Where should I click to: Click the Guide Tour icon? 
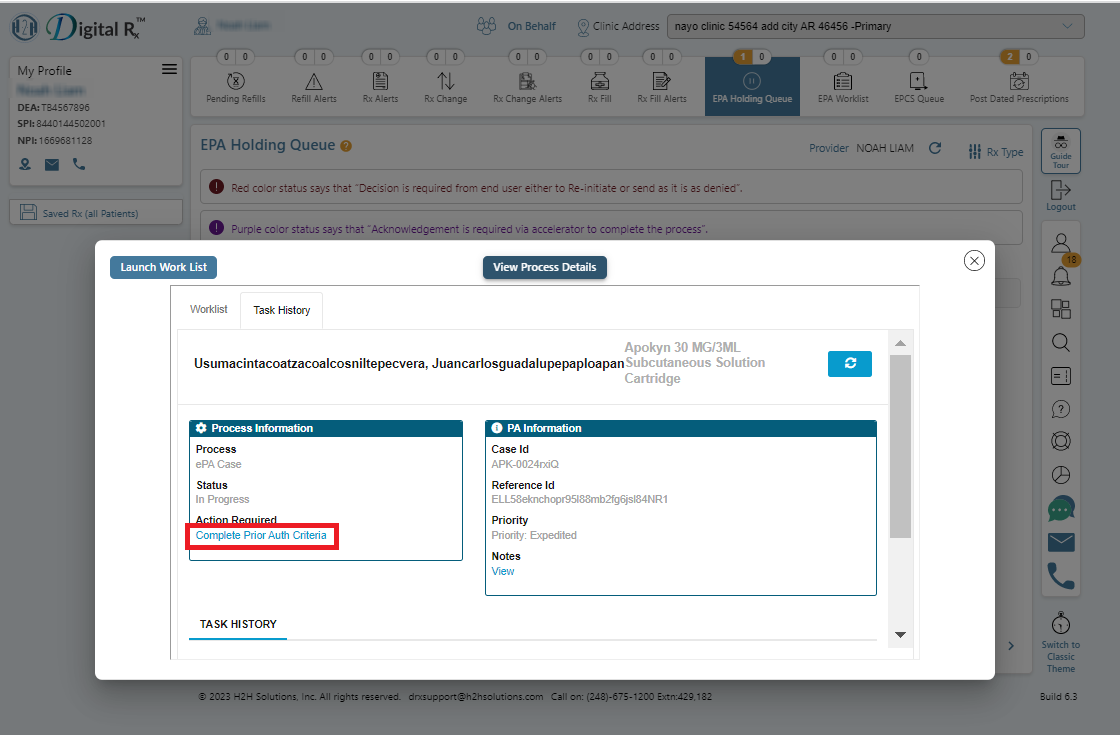tap(1061, 151)
